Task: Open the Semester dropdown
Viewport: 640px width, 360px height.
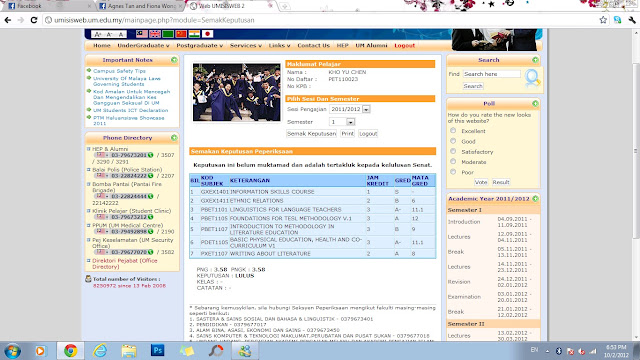Action: pos(342,122)
